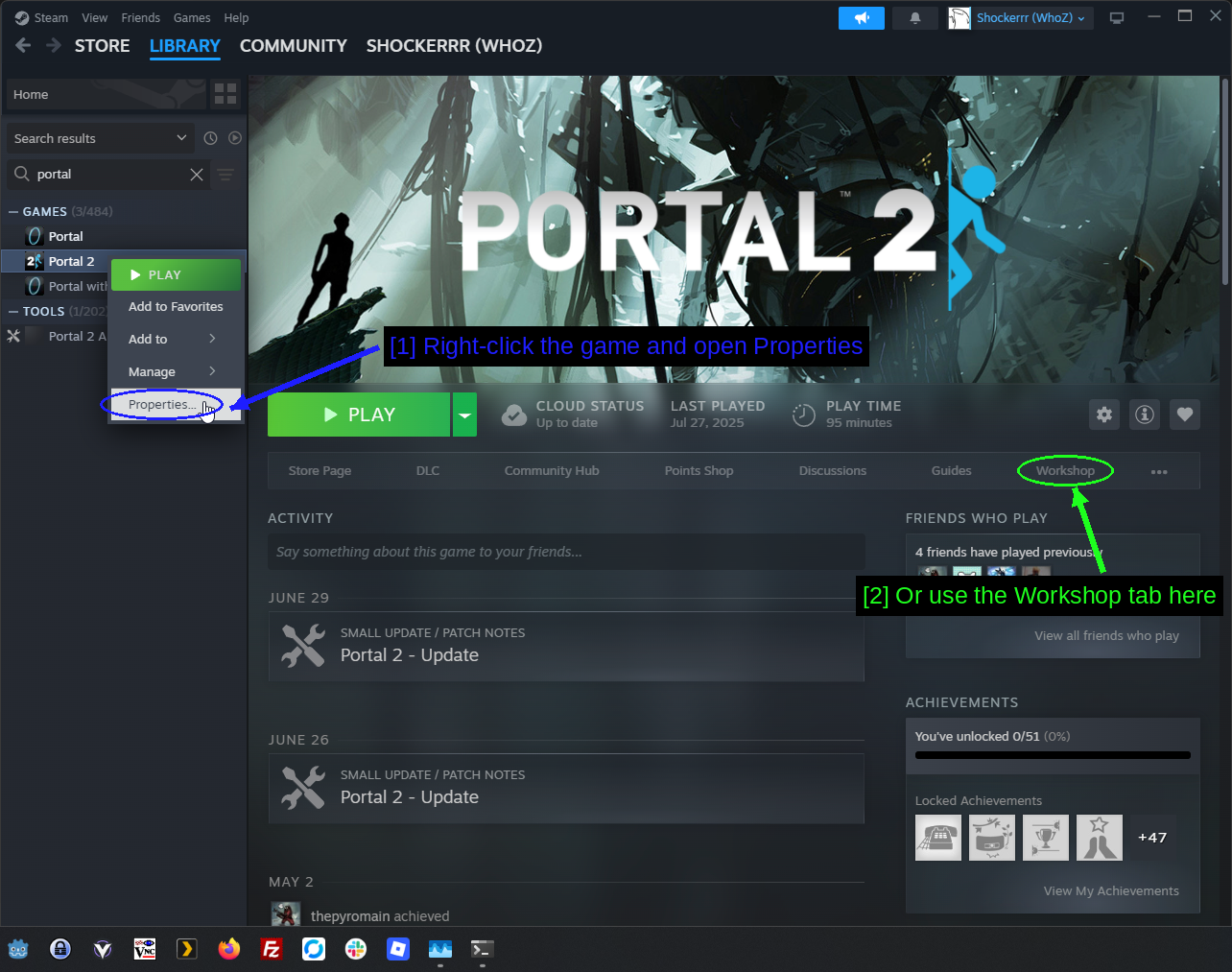1232x972 pixels.
Task: Click the ready-to-play filter icon
Action: pos(235,138)
